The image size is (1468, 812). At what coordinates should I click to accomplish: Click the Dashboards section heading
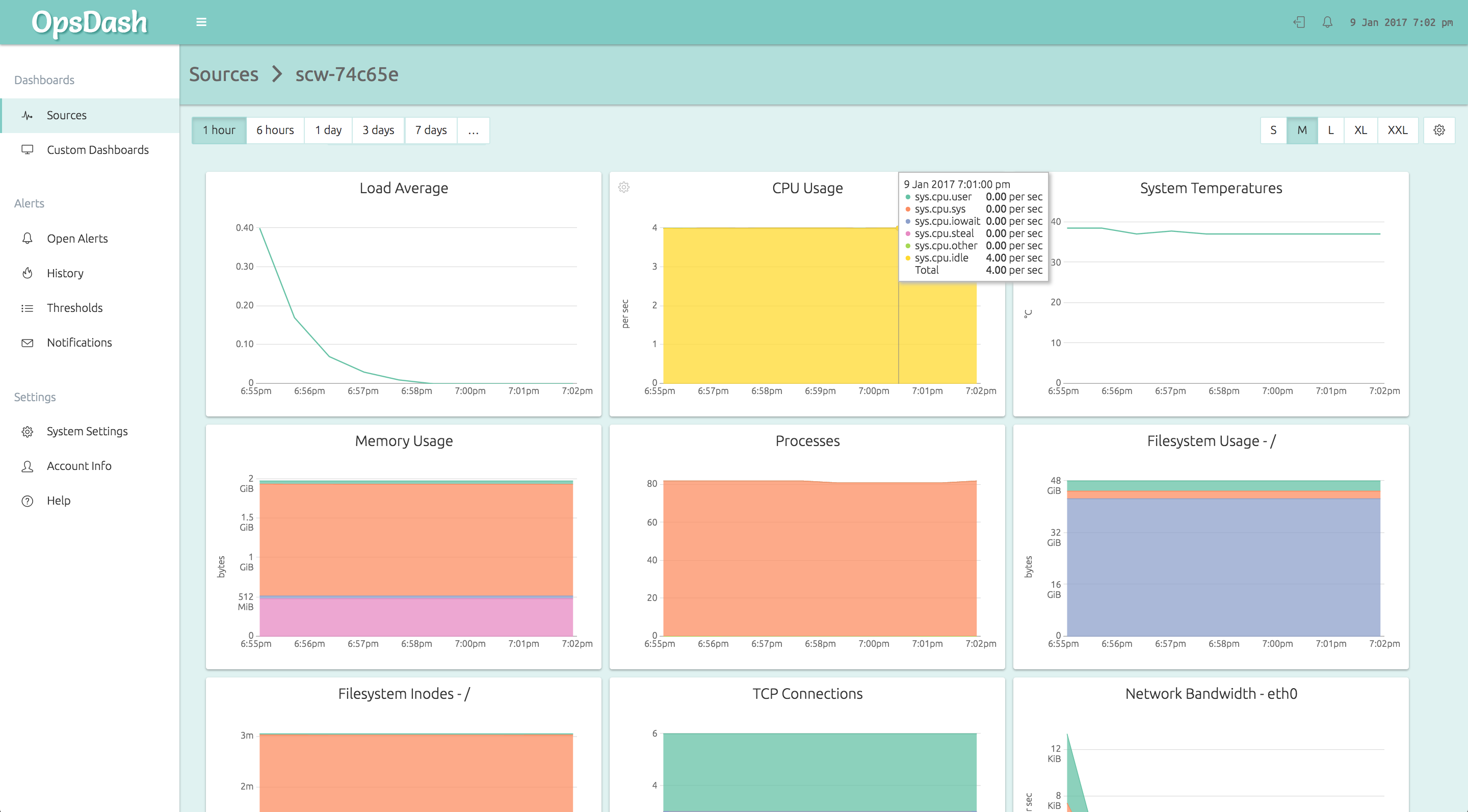(44, 80)
